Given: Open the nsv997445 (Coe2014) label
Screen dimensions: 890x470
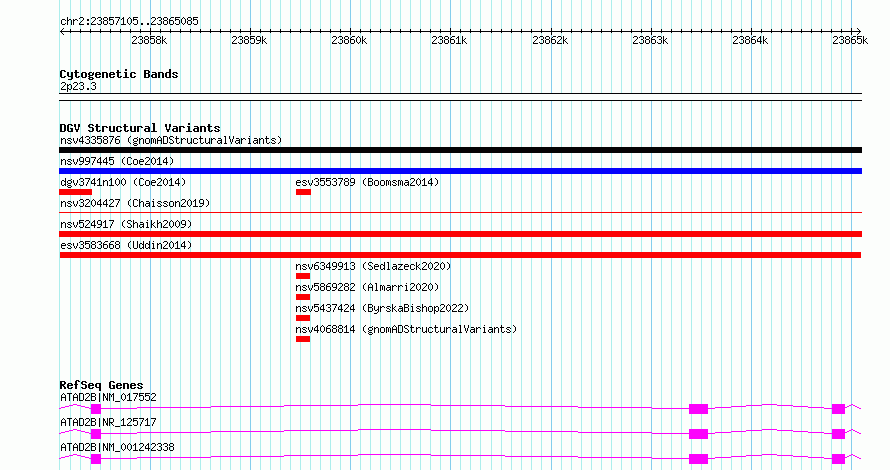Looking at the screenshot, I should click(117, 161).
